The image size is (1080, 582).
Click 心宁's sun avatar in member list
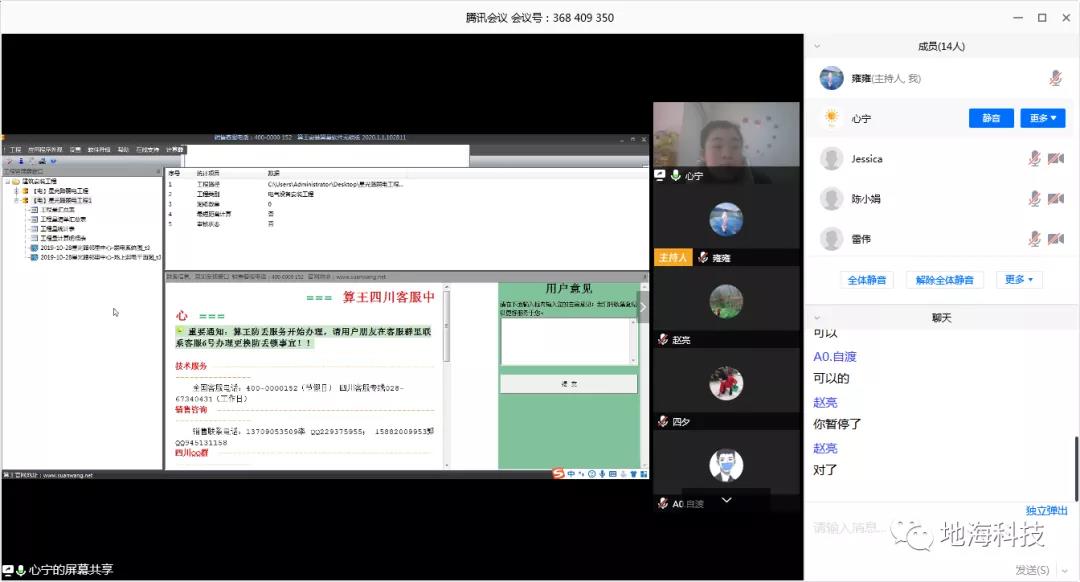pyautogui.click(x=831, y=118)
